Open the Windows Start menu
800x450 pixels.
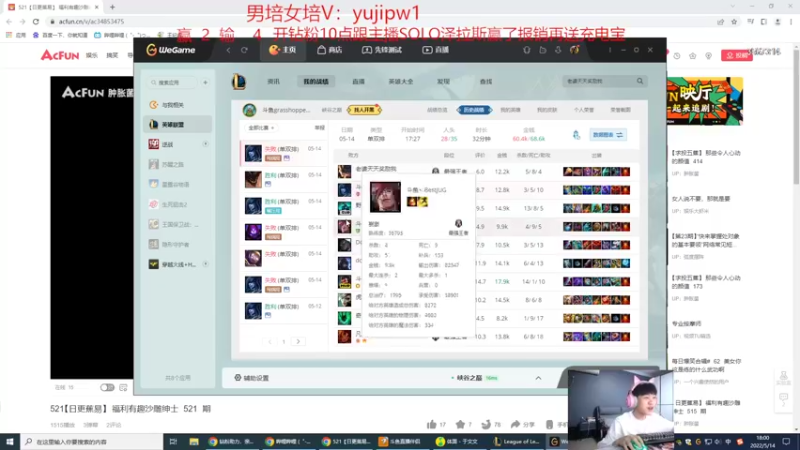[10, 442]
